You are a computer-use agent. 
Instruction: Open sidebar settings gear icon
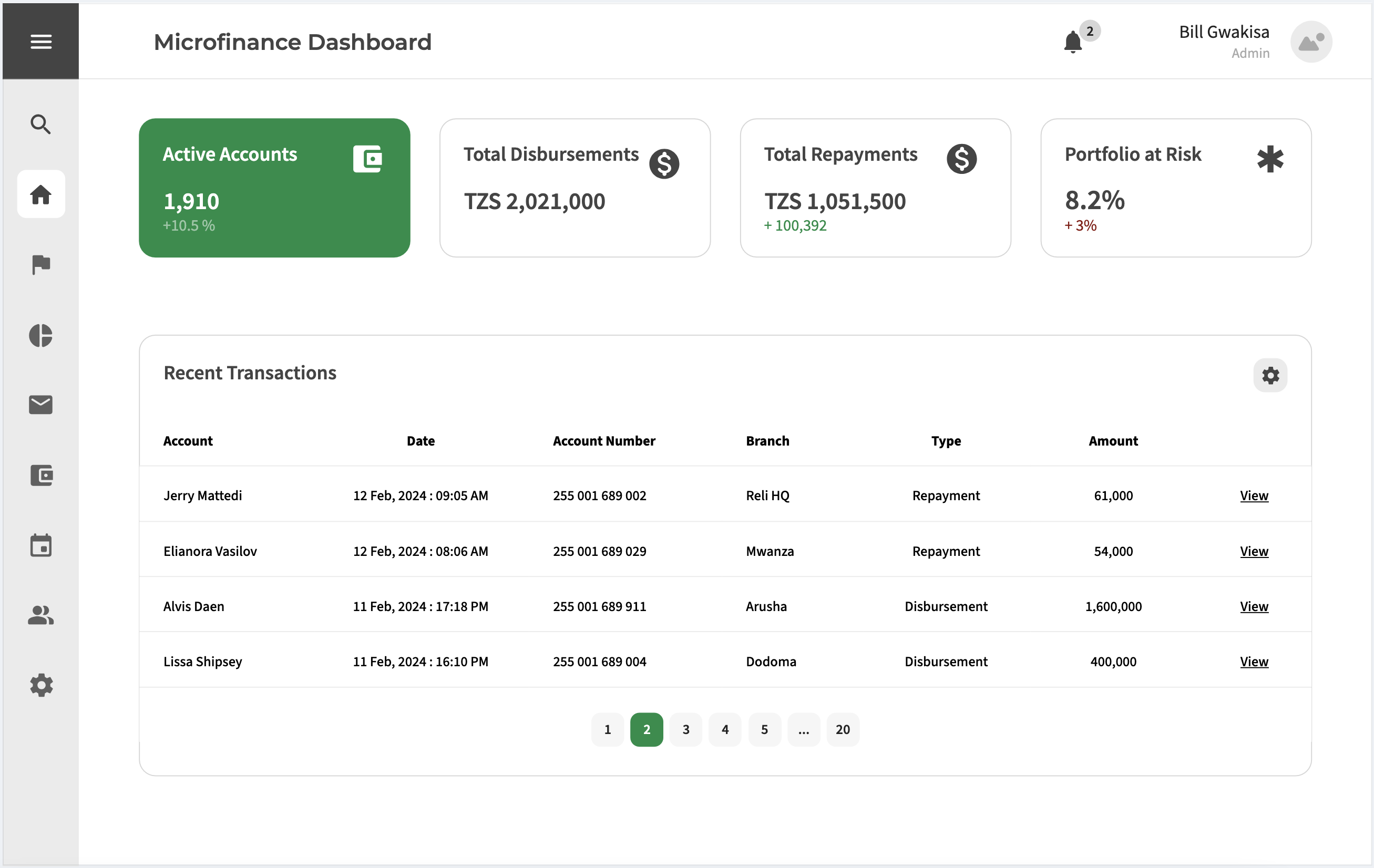pos(40,685)
